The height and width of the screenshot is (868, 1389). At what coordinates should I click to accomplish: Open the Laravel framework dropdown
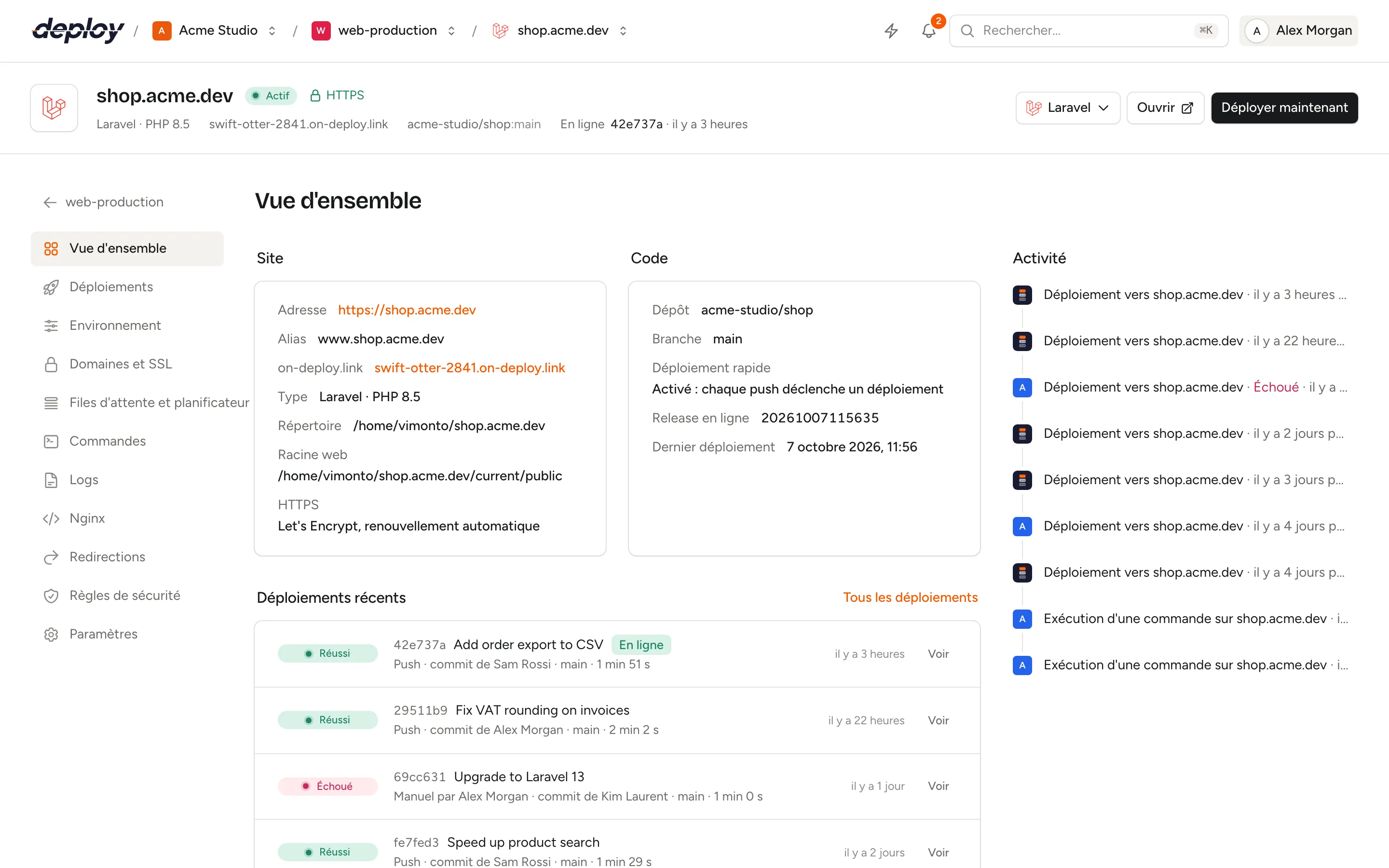[1068, 108]
